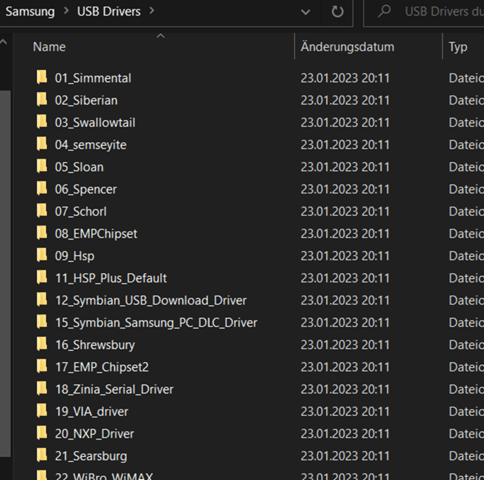
Task: Click the 11_HSP_Plus_Default folder icon
Action: coord(42,278)
